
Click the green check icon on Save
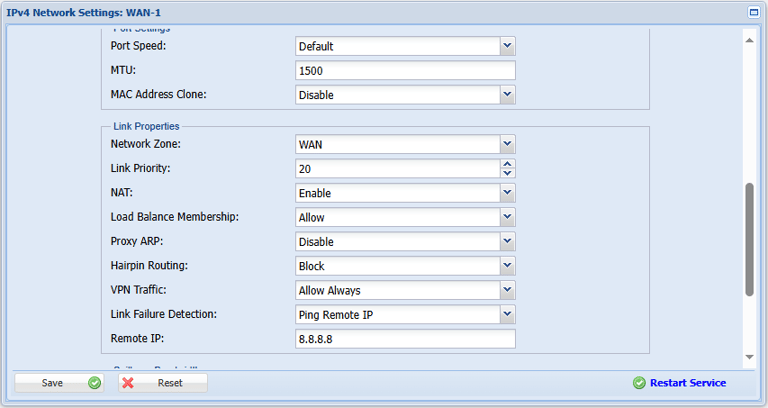(95, 383)
